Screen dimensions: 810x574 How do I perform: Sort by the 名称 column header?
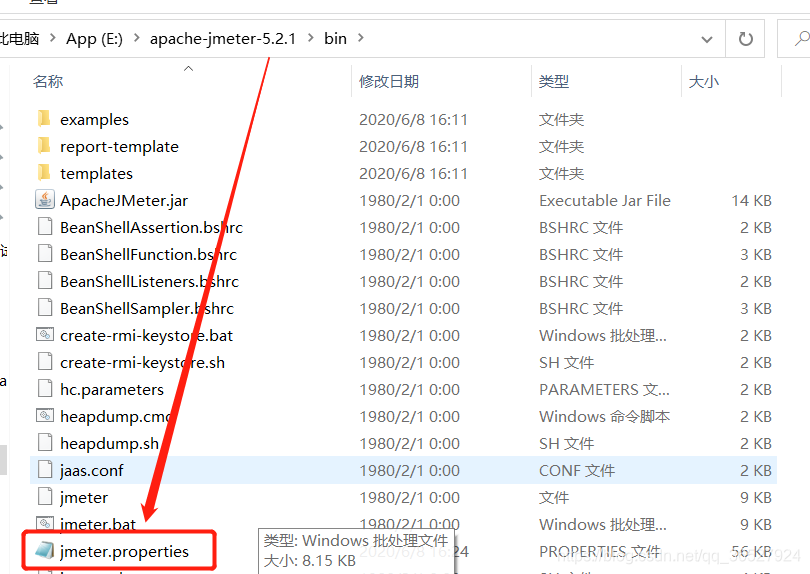pyautogui.click(x=48, y=82)
